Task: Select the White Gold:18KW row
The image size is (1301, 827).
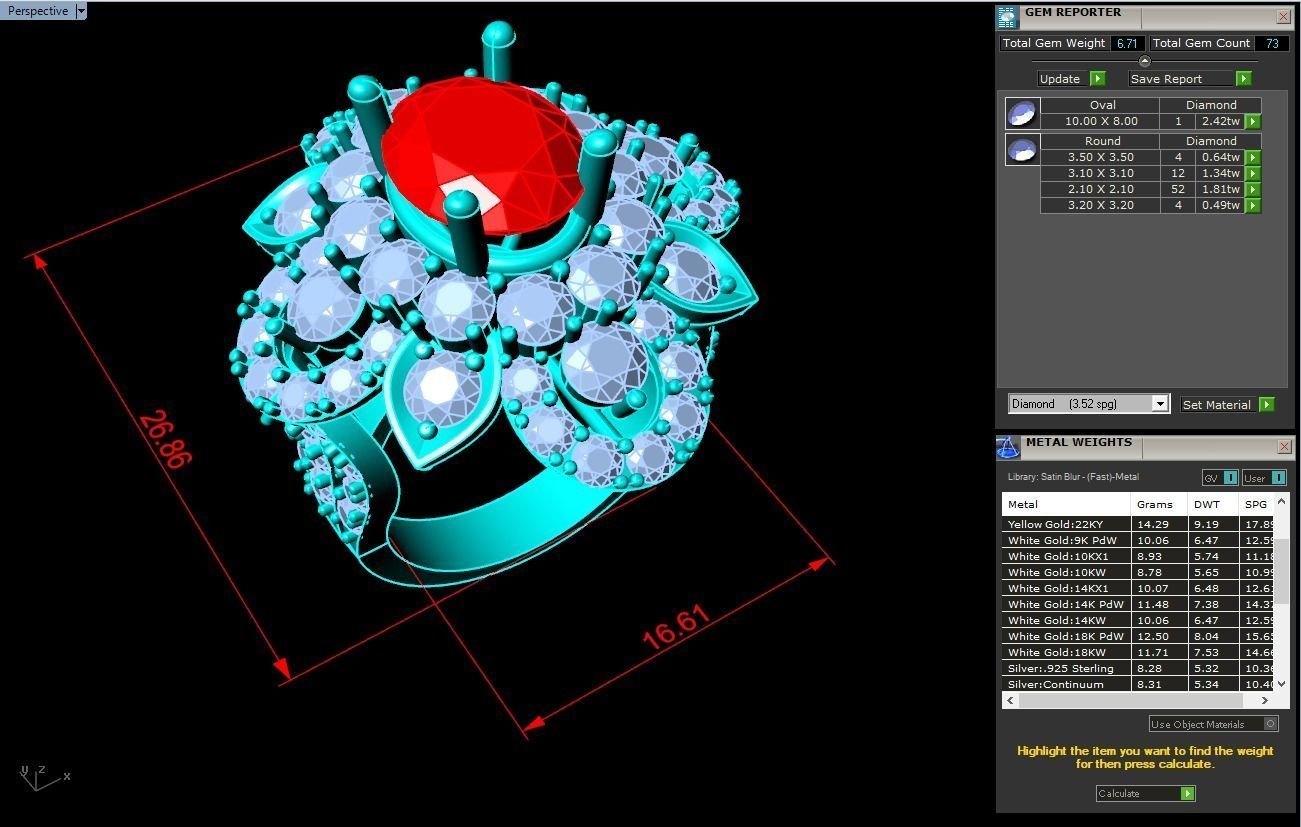Action: [1139, 652]
